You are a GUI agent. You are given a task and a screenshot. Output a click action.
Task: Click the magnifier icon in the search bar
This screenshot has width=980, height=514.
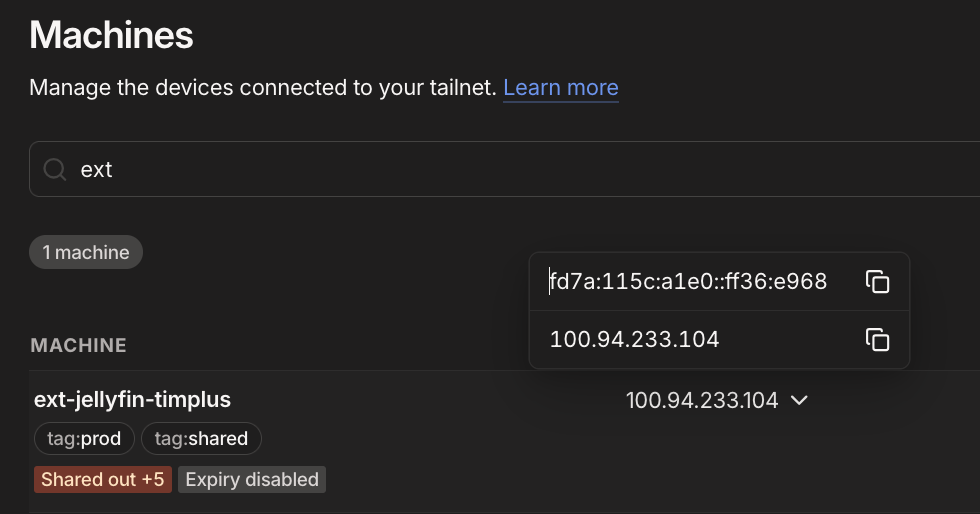[x=55, y=169]
